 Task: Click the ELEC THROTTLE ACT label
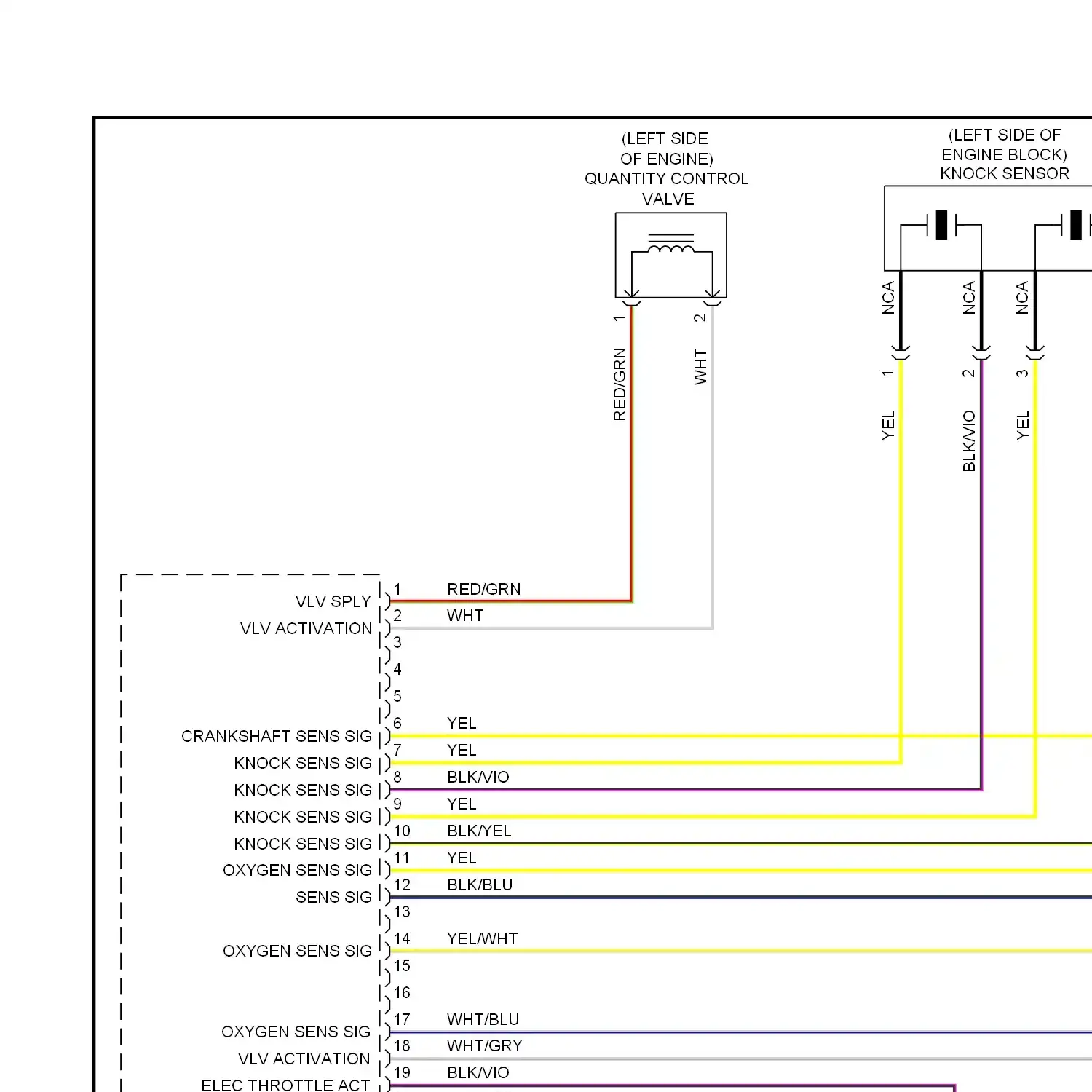tap(285, 1085)
